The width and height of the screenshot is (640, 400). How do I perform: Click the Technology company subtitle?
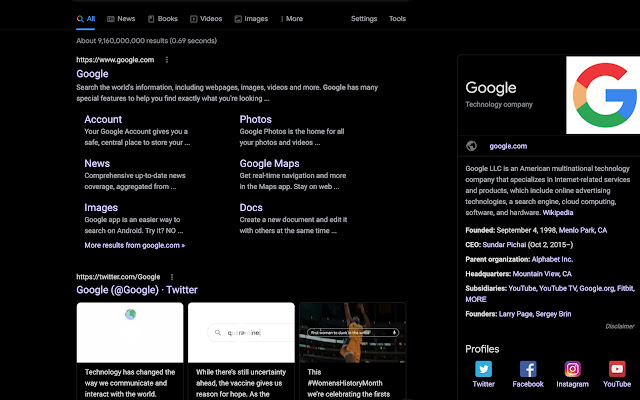[x=499, y=104]
